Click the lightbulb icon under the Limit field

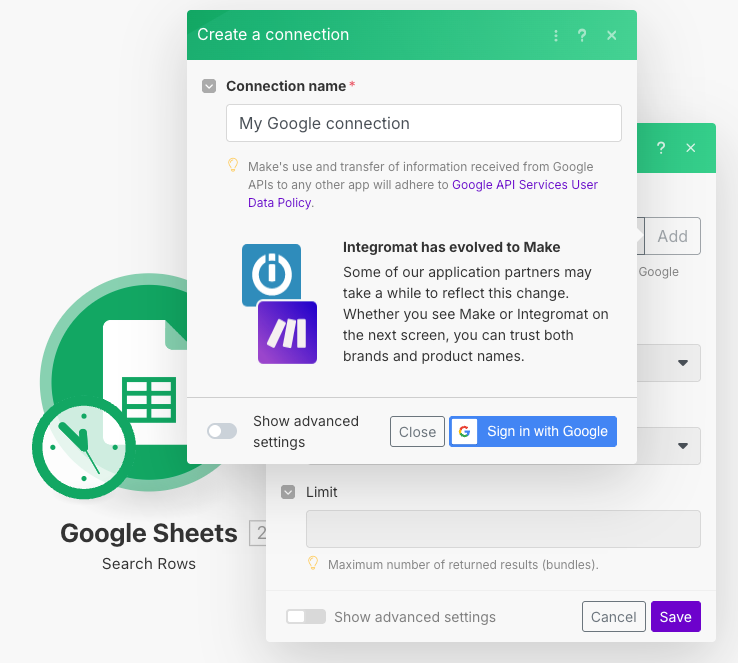pos(313,563)
